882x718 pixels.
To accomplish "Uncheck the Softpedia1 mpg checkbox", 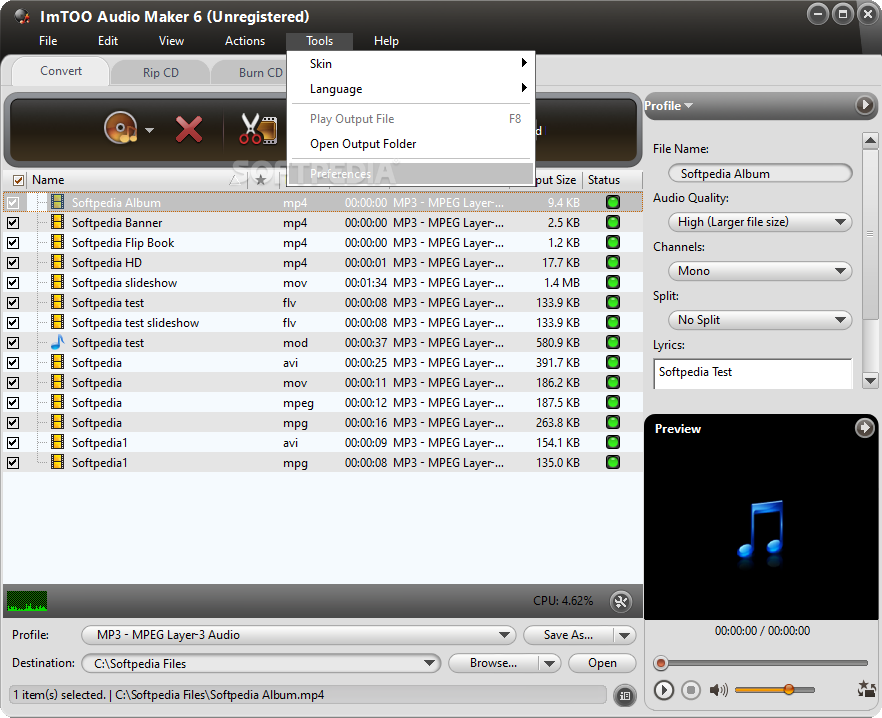I will [x=13, y=463].
